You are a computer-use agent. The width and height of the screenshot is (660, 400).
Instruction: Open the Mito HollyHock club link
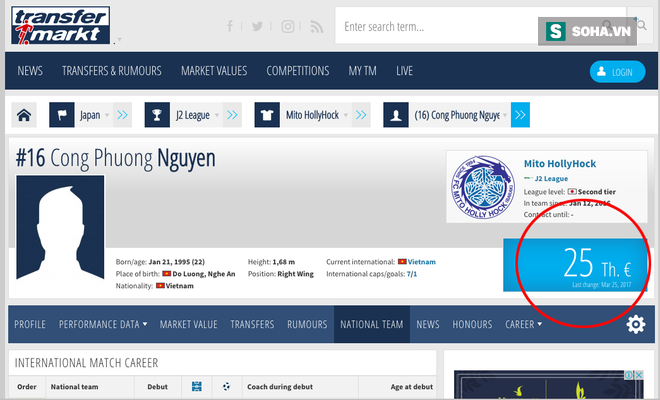pos(560,164)
